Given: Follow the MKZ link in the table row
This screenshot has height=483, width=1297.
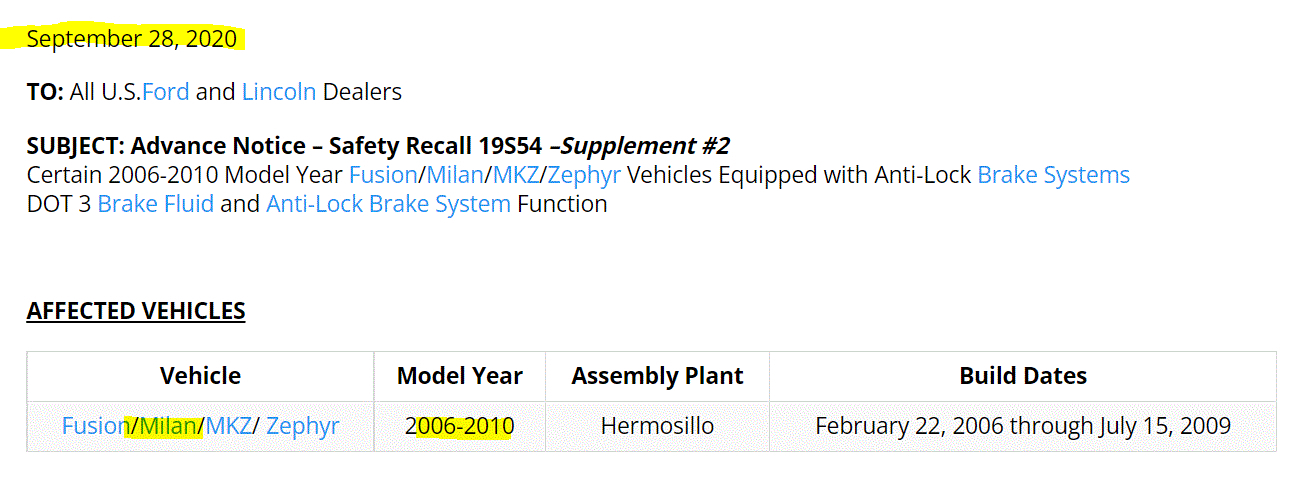Looking at the screenshot, I should tap(229, 427).
